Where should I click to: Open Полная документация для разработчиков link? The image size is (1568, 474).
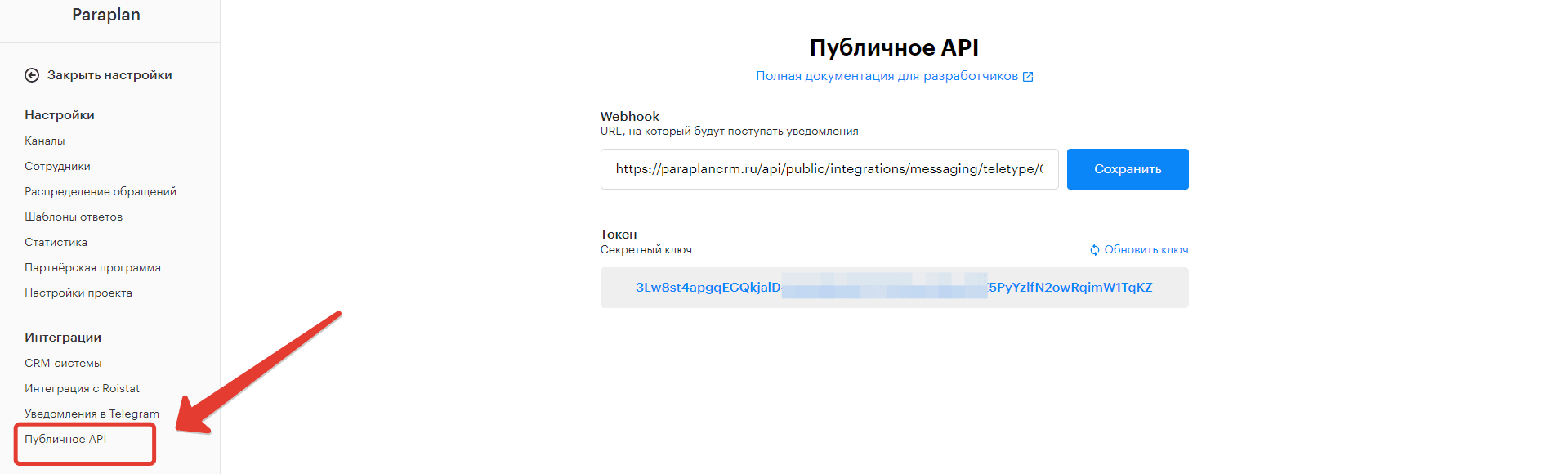point(887,76)
